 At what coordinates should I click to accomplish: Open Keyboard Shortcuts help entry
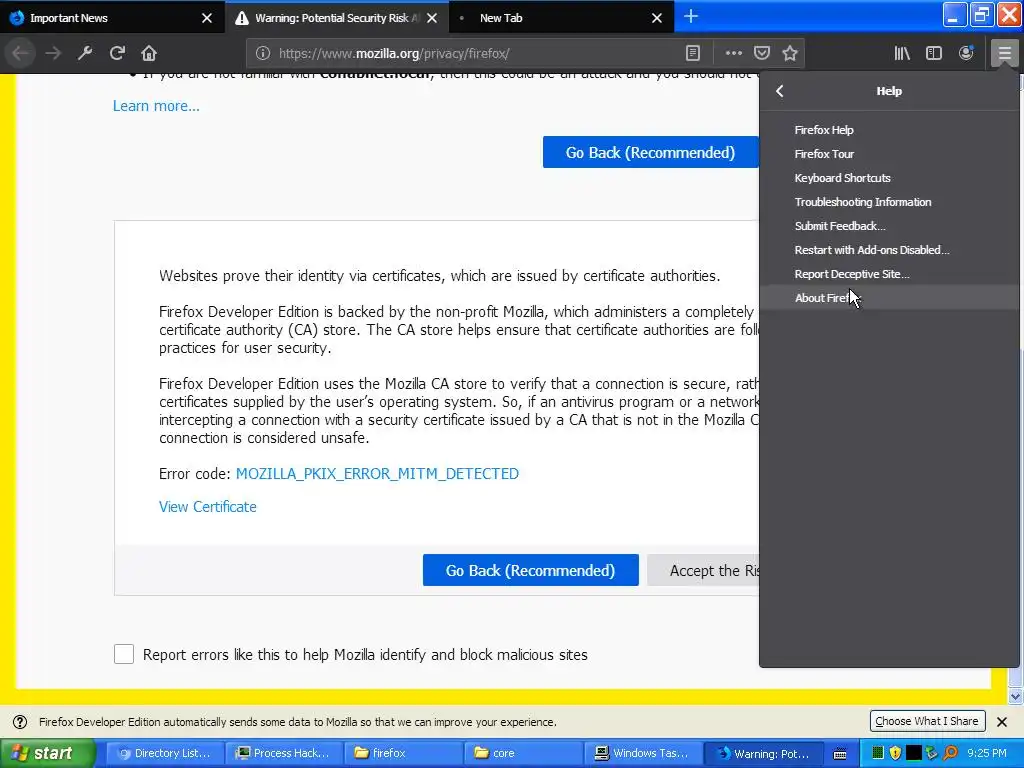[x=889, y=178]
